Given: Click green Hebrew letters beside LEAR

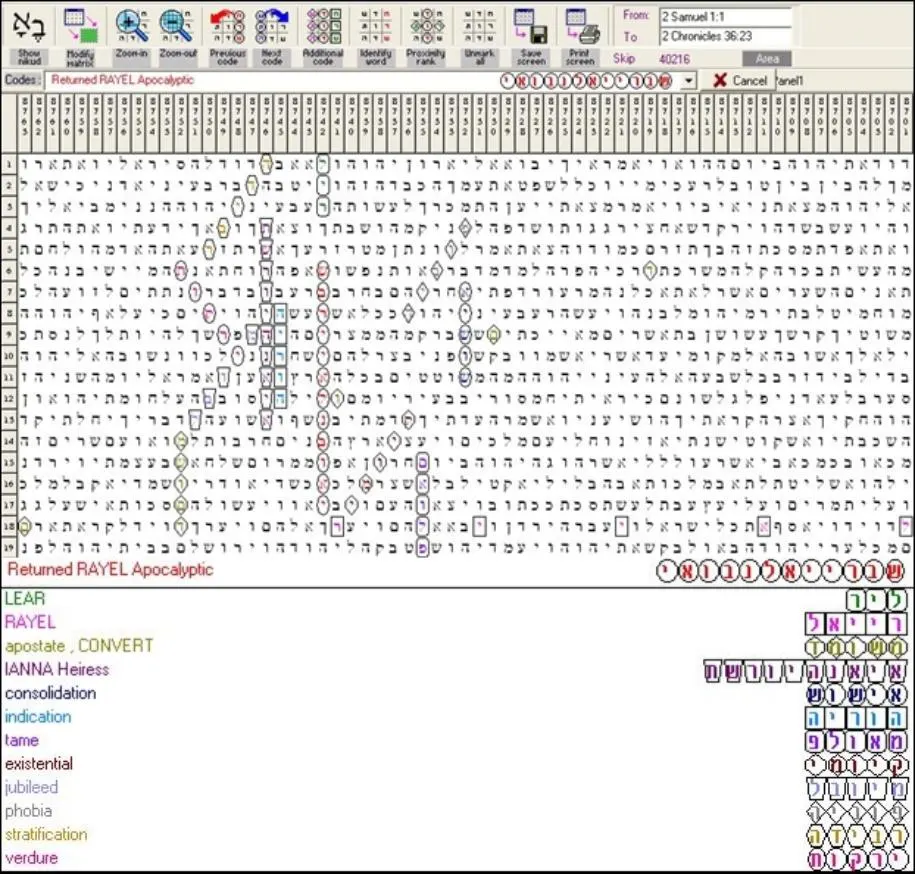Looking at the screenshot, I should (877, 600).
